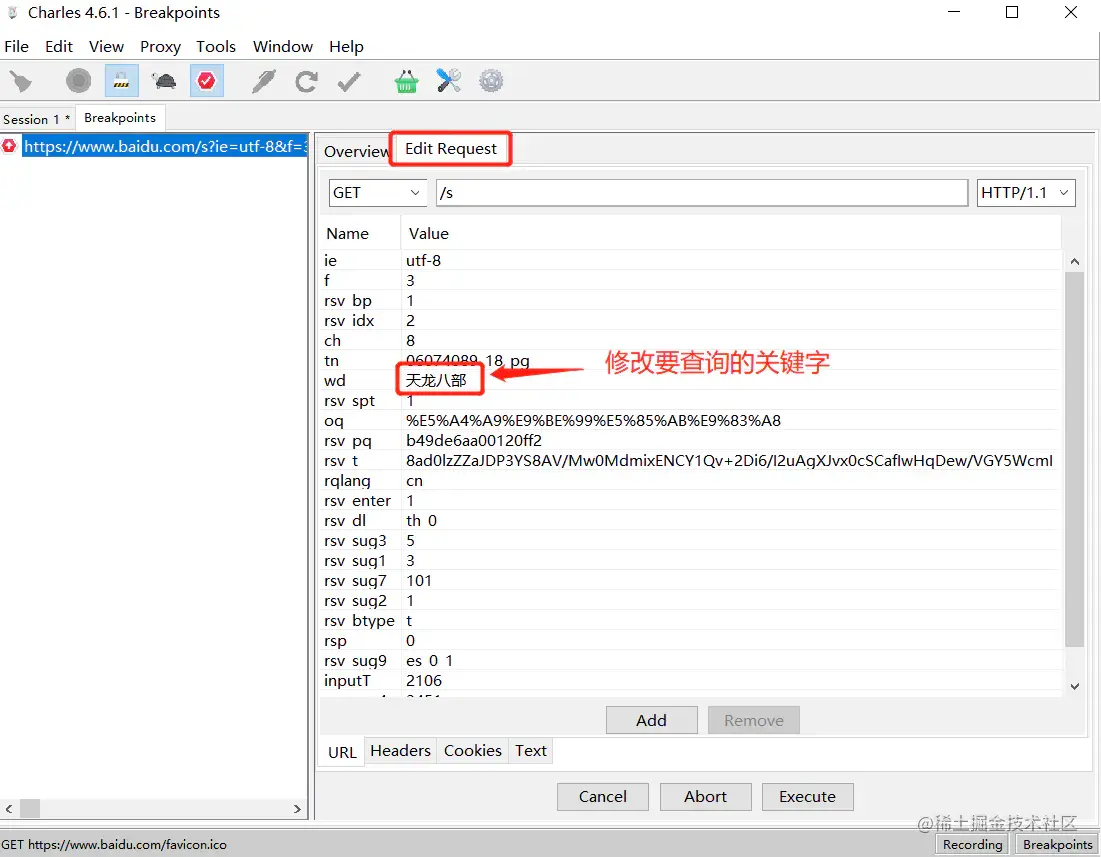This screenshot has width=1101, height=857.
Task: Open the Help menu
Action: point(346,46)
